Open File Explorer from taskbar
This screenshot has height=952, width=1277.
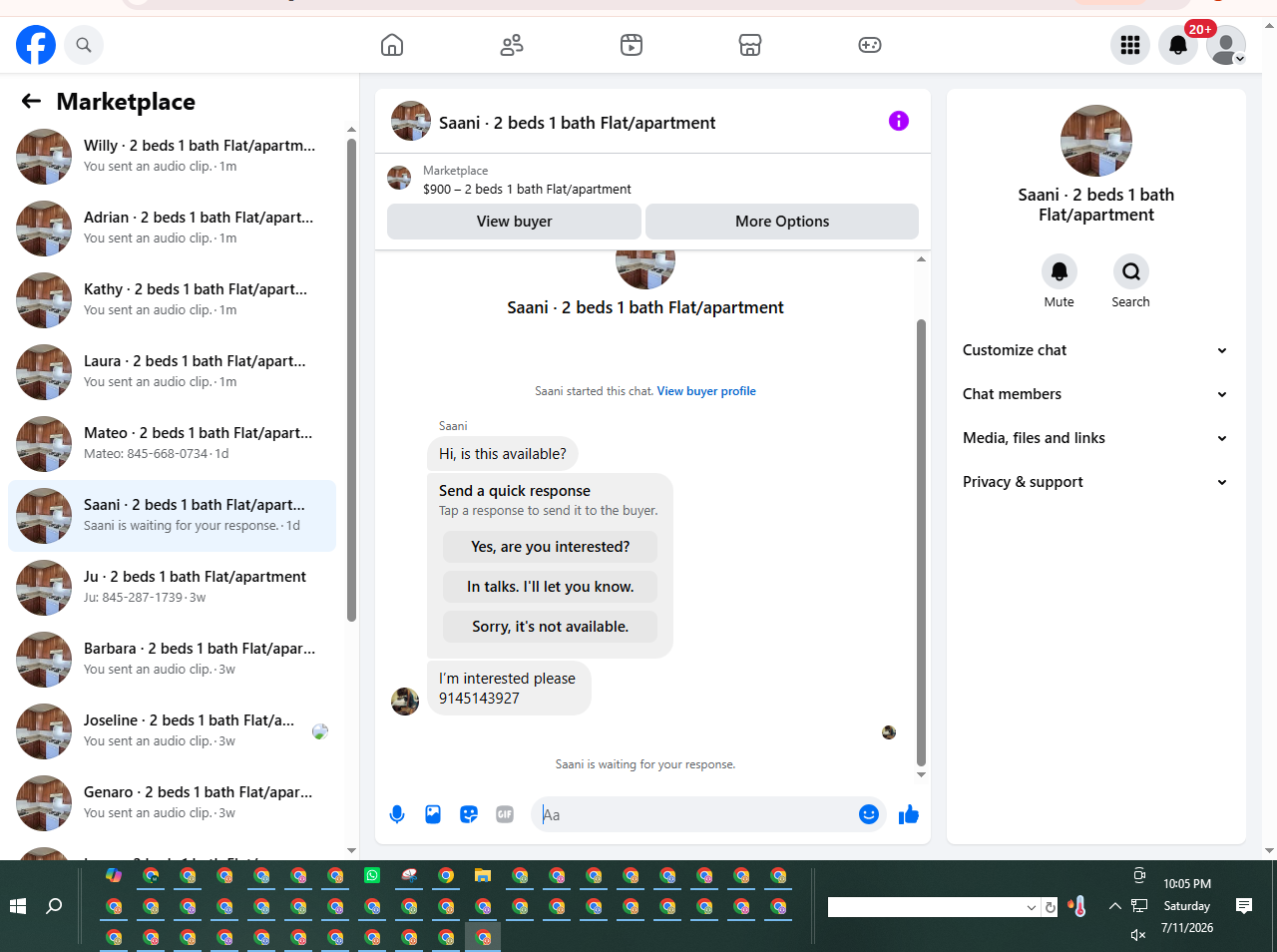483,876
